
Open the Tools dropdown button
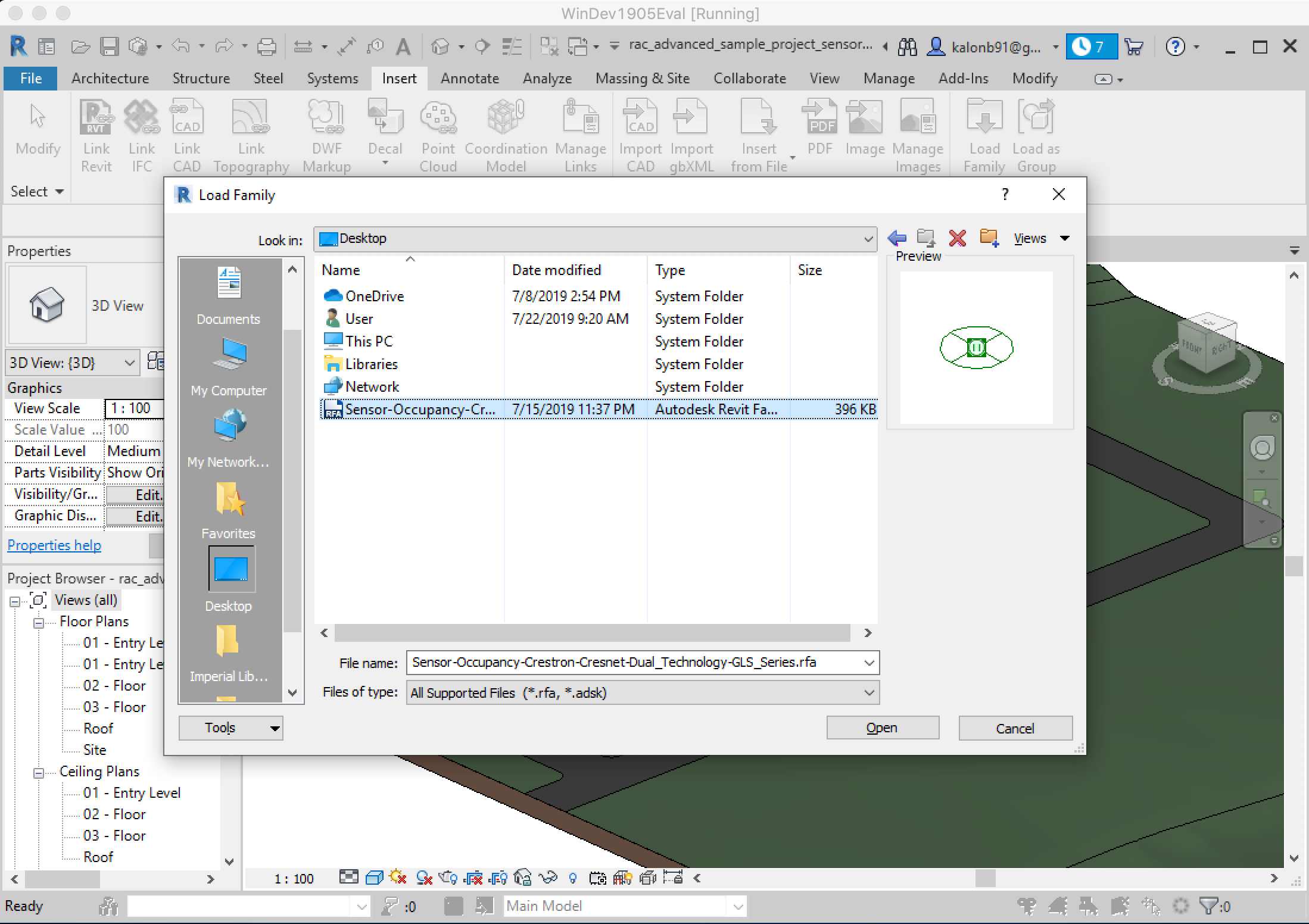pos(230,728)
